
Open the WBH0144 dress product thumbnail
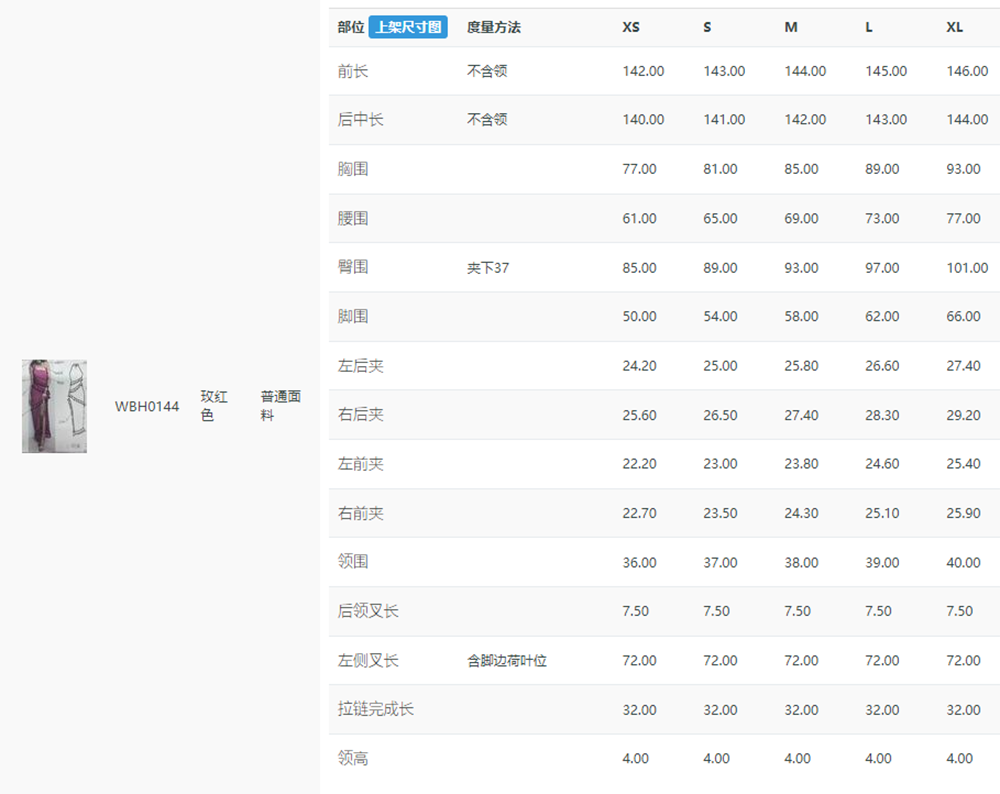(x=54, y=406)
